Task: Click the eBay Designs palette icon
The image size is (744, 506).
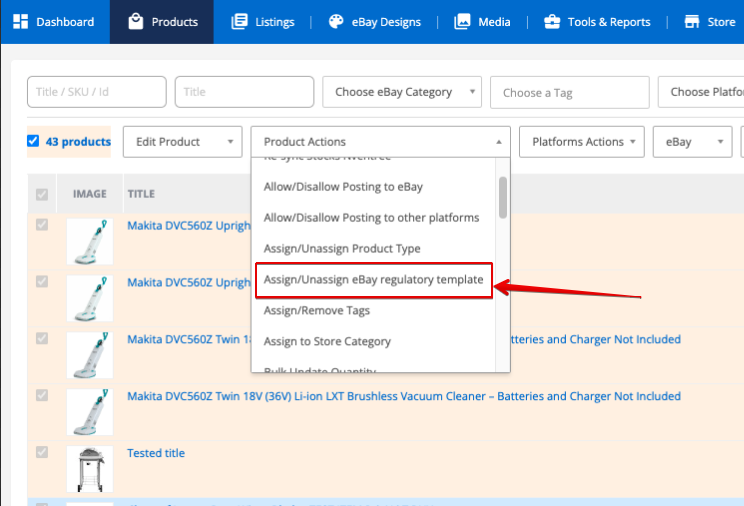Action: [336, 22]
